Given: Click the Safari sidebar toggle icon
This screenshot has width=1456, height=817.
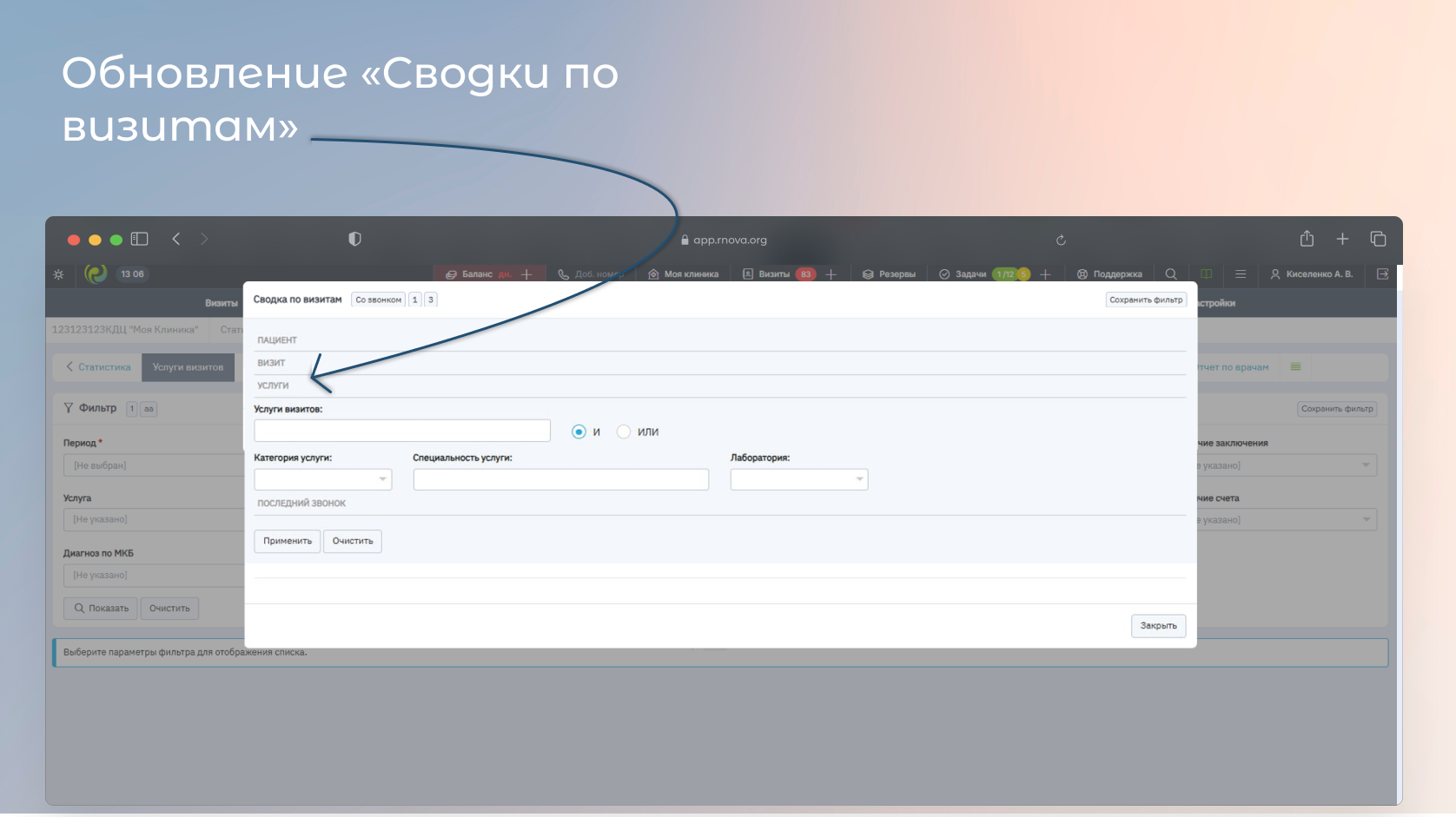Looking at the screenshot, I should click(x=140, y=239).
